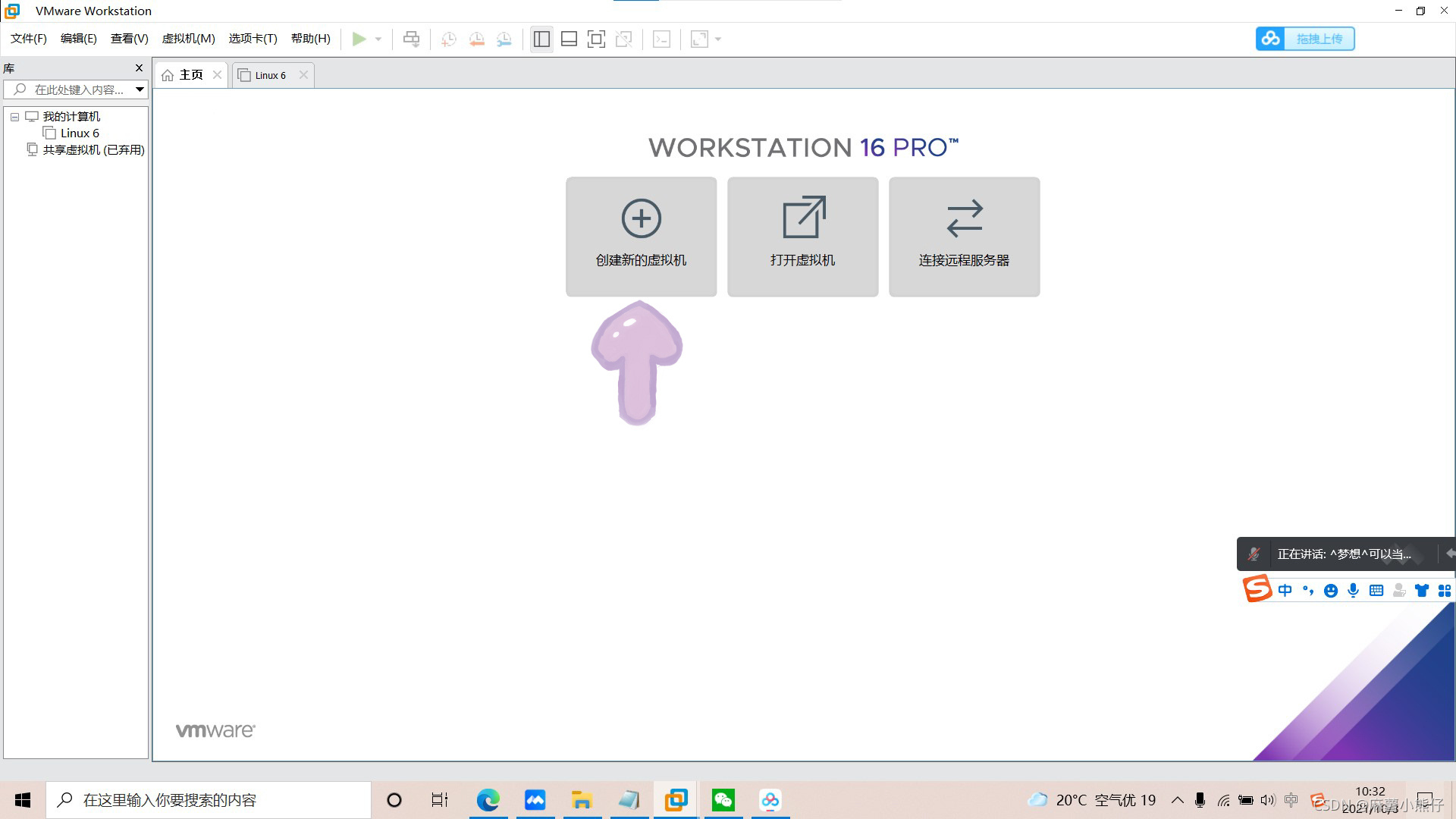Click the Connect to a Remote Server tile

click(x=964, y=237)
